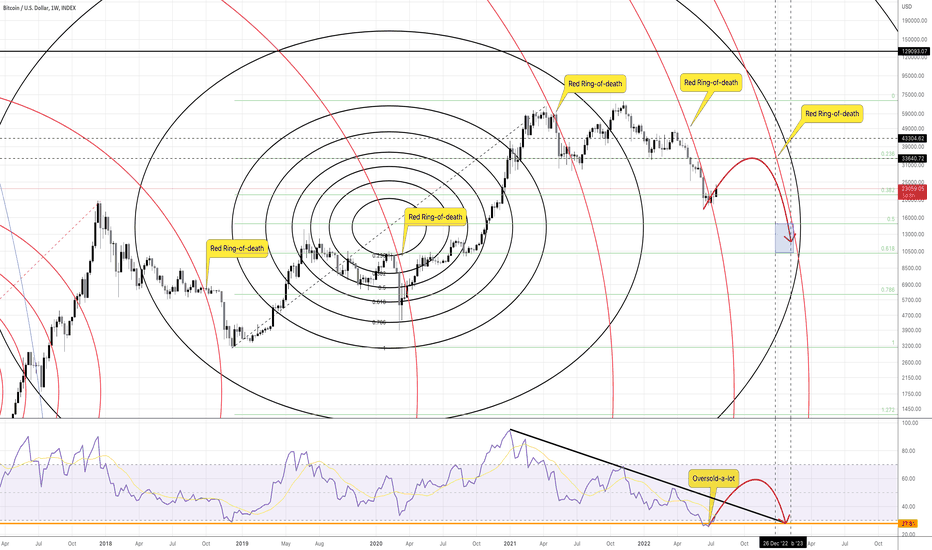
Task: Click the "Bitcoin / U.S. Dollar, 1W, INDEX" chart title
Action: [40, 8]
